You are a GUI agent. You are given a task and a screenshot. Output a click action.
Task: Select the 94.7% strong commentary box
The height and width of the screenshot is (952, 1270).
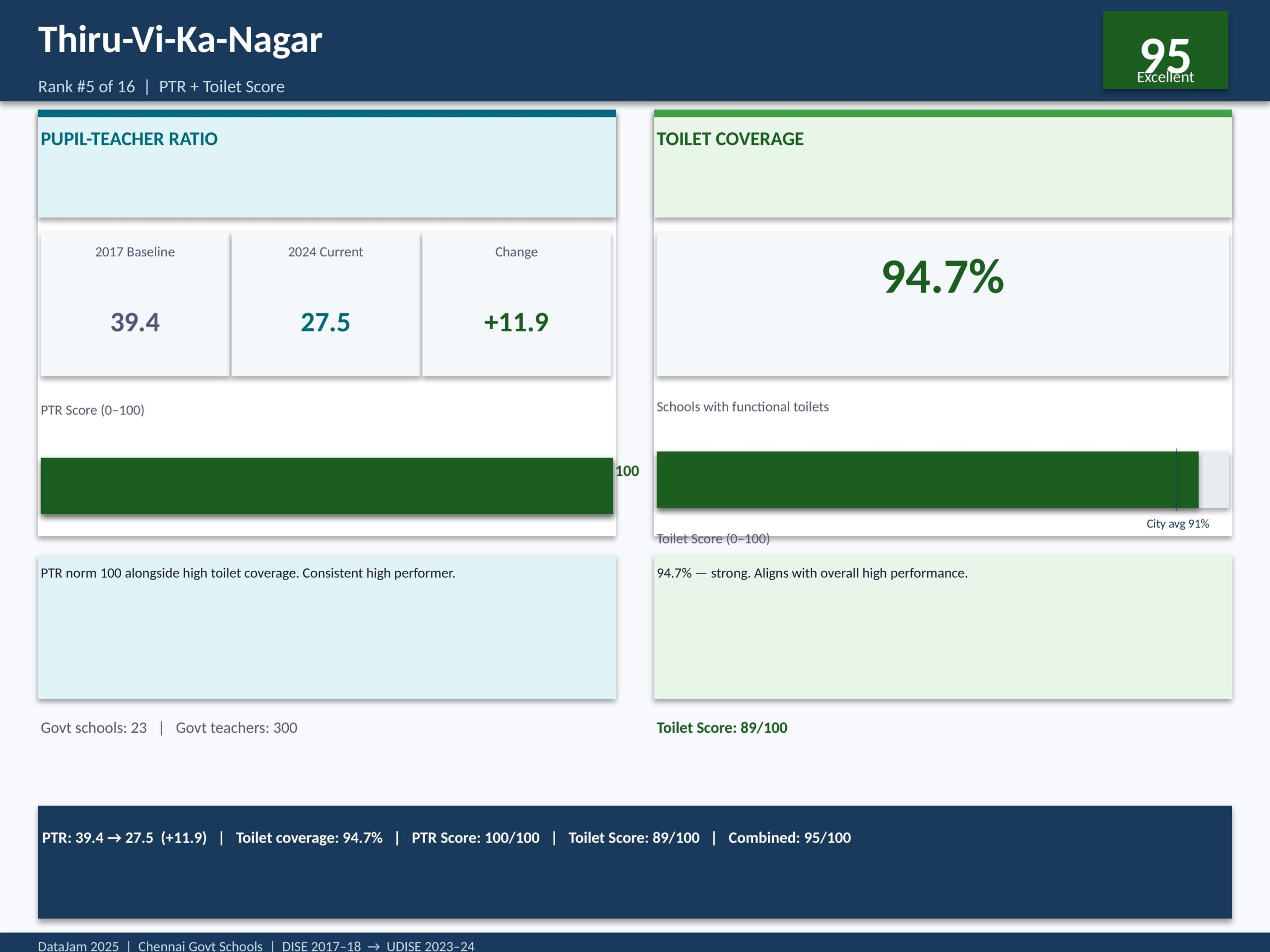click(x=942, y=627)
